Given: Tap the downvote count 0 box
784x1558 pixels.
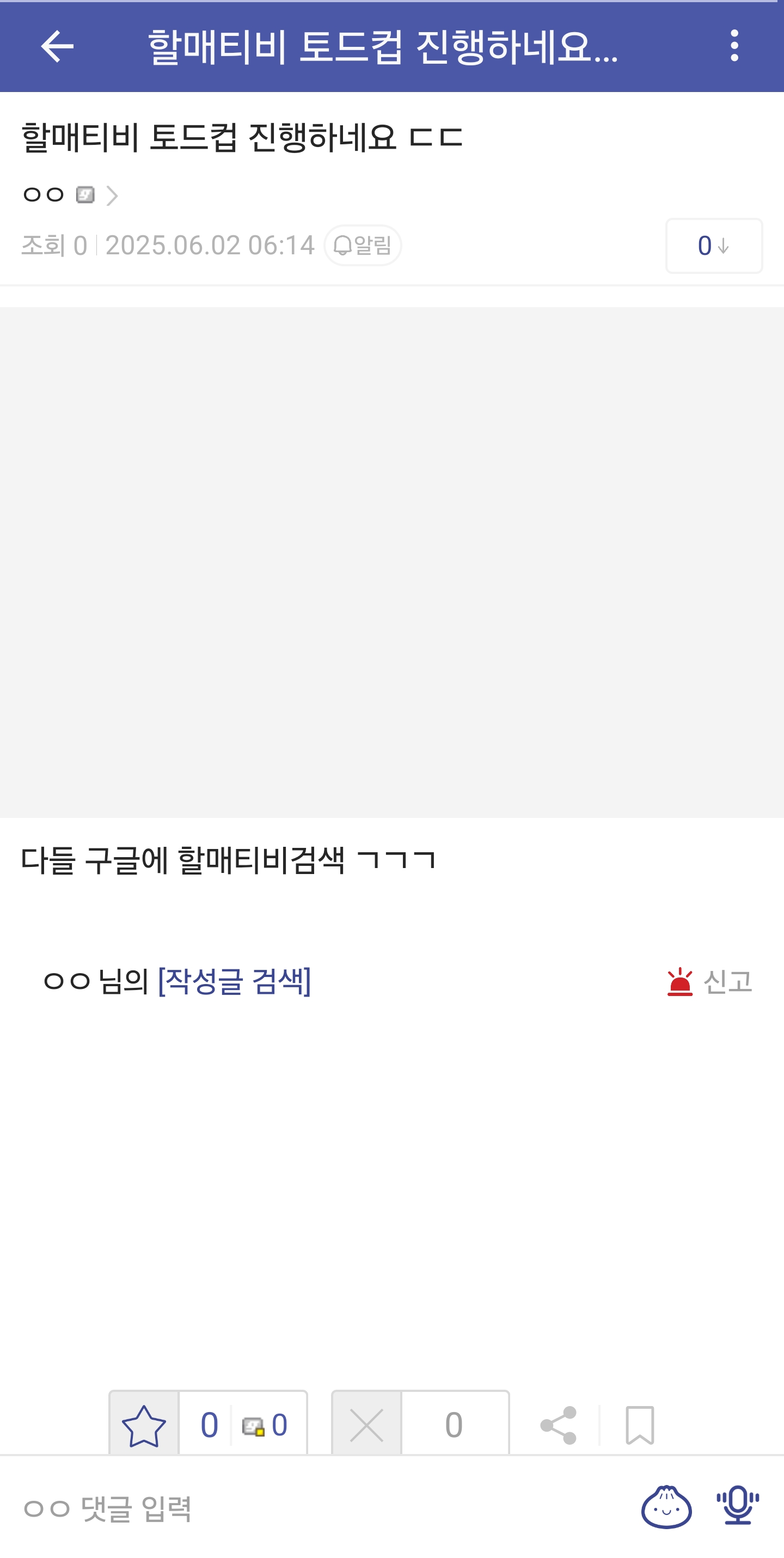Looking at the screenshot, I should click(x=455, y=1425).
